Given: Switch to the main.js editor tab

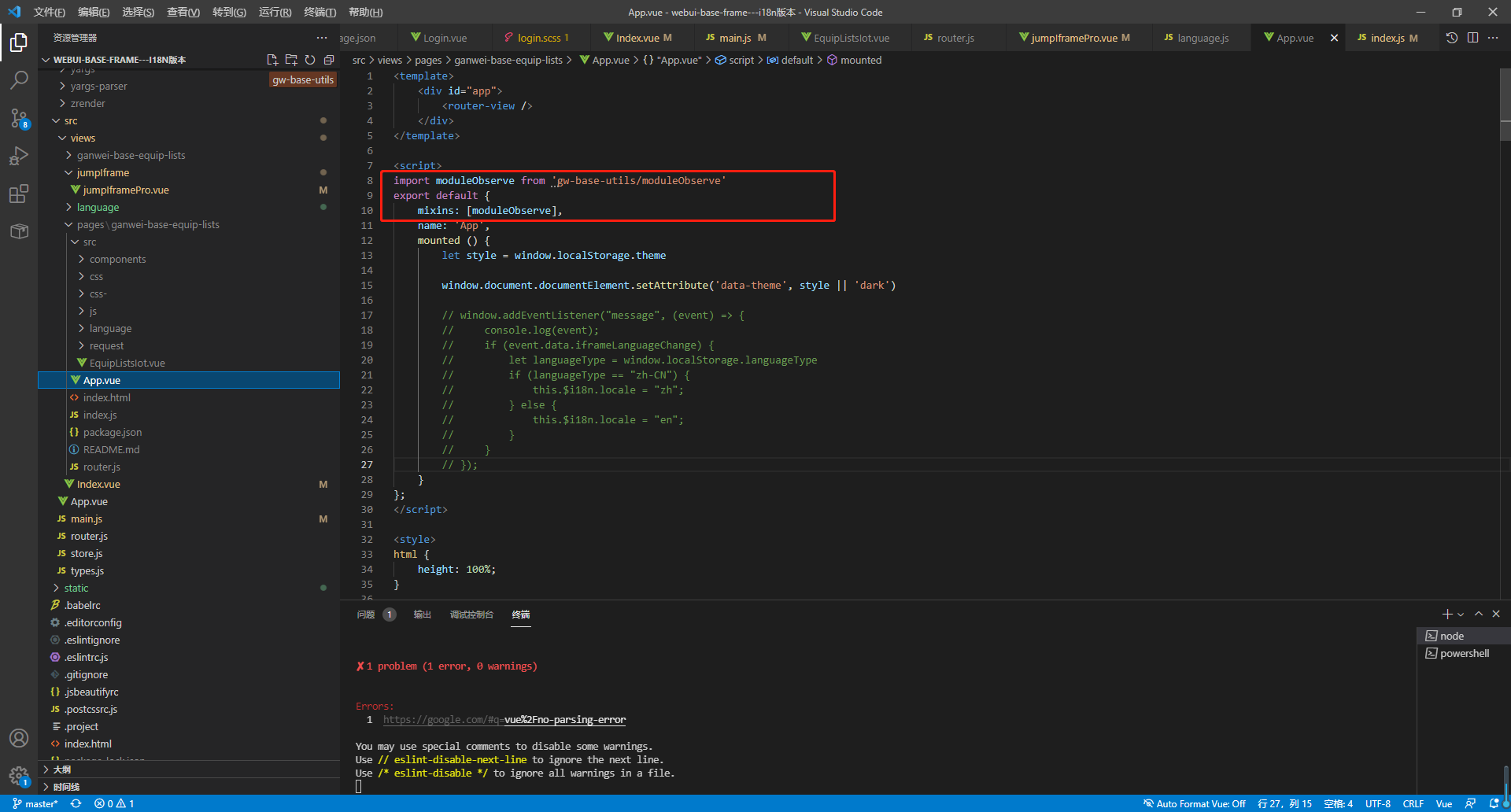Looking at the screenshot, I should (735, 38).
